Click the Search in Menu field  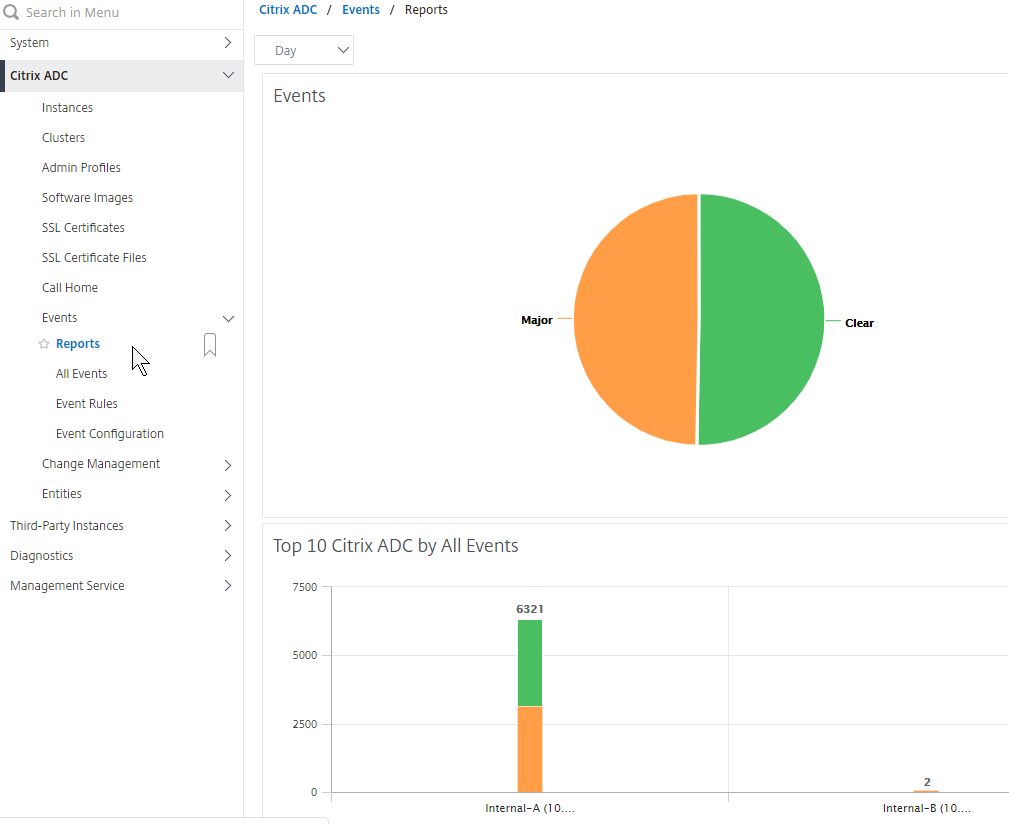[x=122, y=12]
